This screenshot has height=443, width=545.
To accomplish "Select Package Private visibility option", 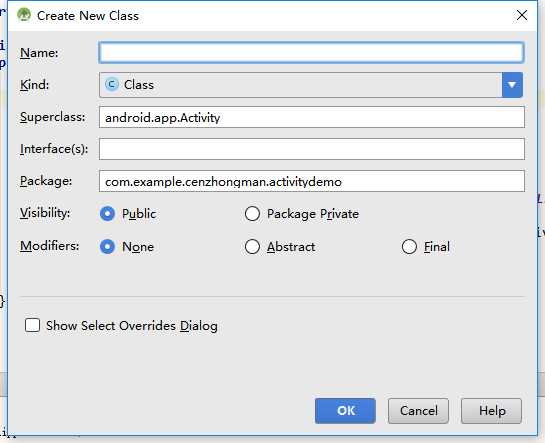I will pos(252,214).
